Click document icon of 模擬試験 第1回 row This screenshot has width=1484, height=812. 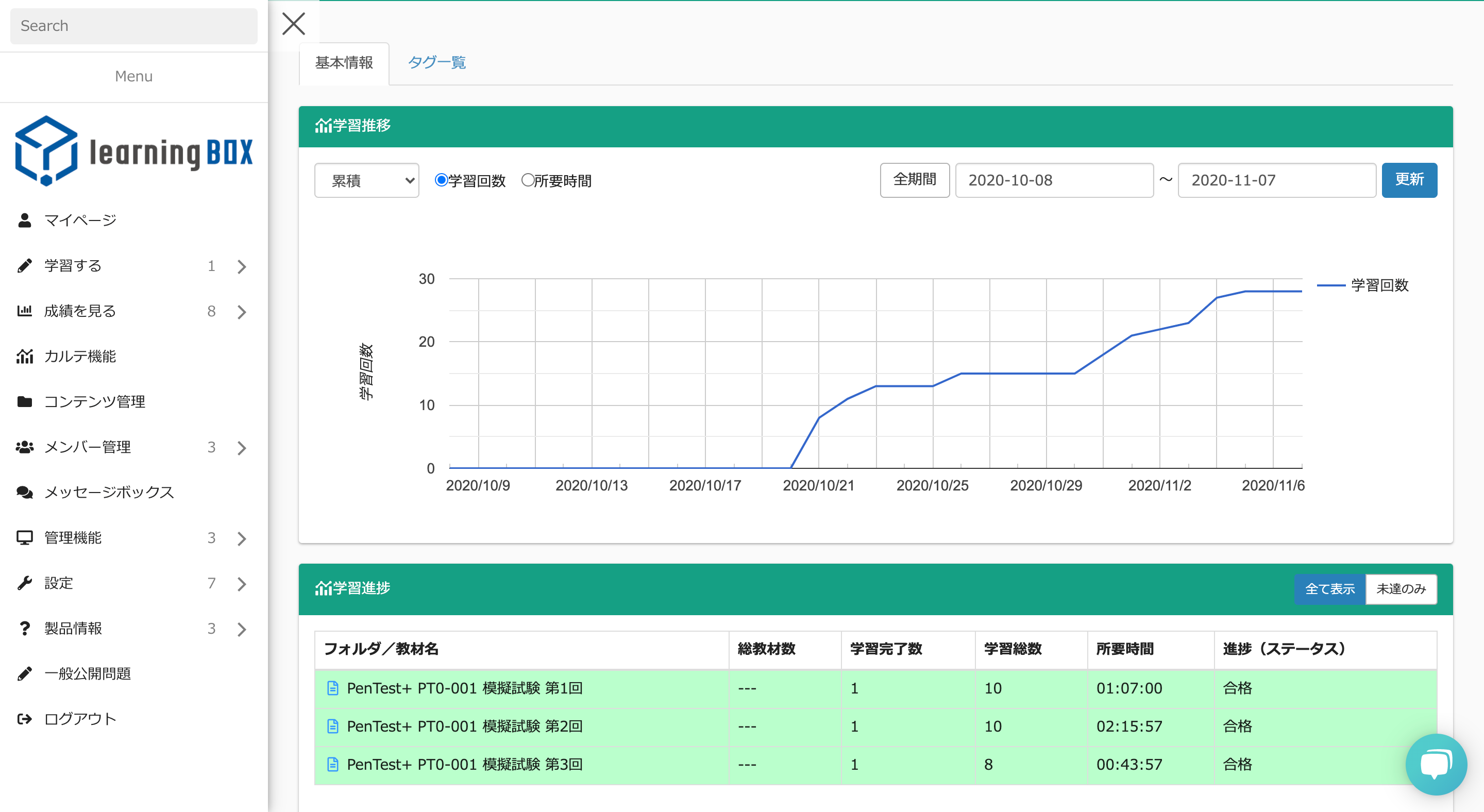332,688
